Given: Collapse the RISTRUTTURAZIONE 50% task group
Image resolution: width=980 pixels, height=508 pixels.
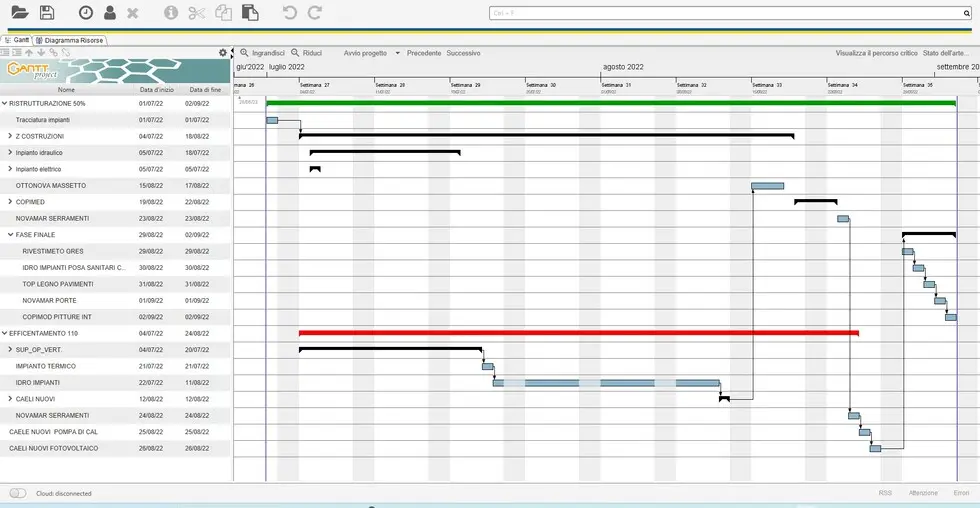Looking at the screenshot, I should point(5,103).
